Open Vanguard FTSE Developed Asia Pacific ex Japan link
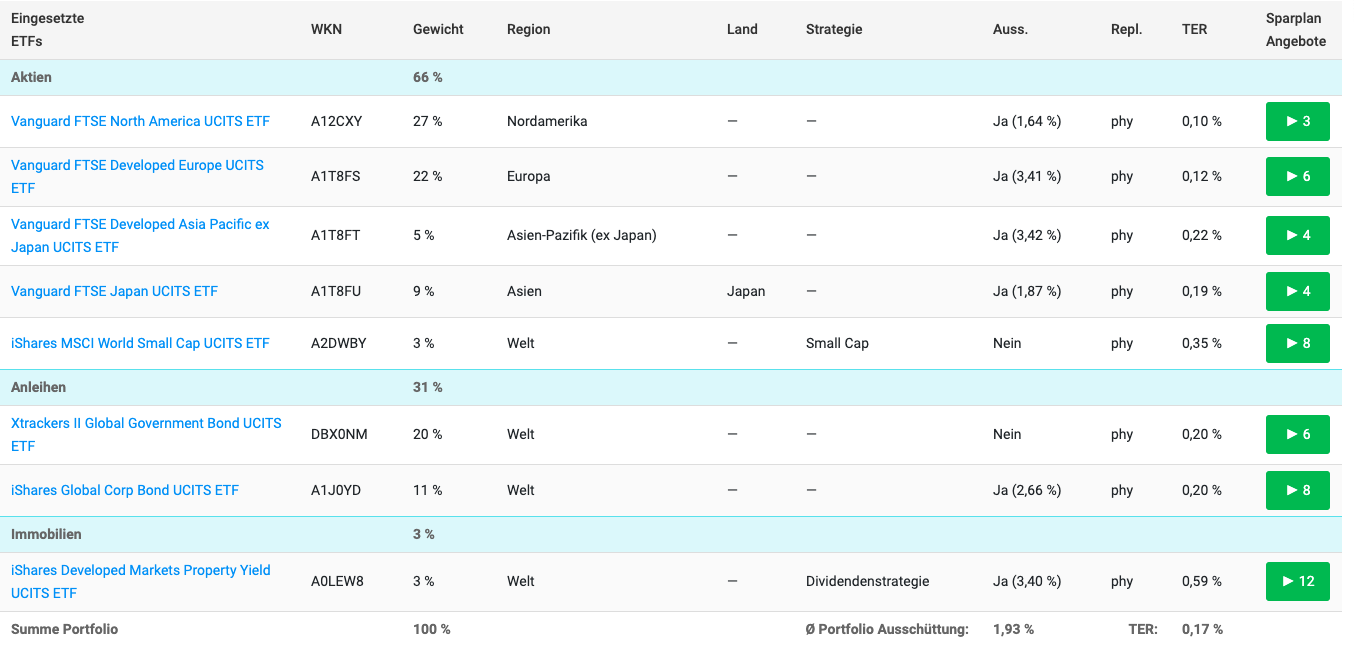Image resolution: width=1354 pixels, height=645 pixels. [x=140, y=225]
